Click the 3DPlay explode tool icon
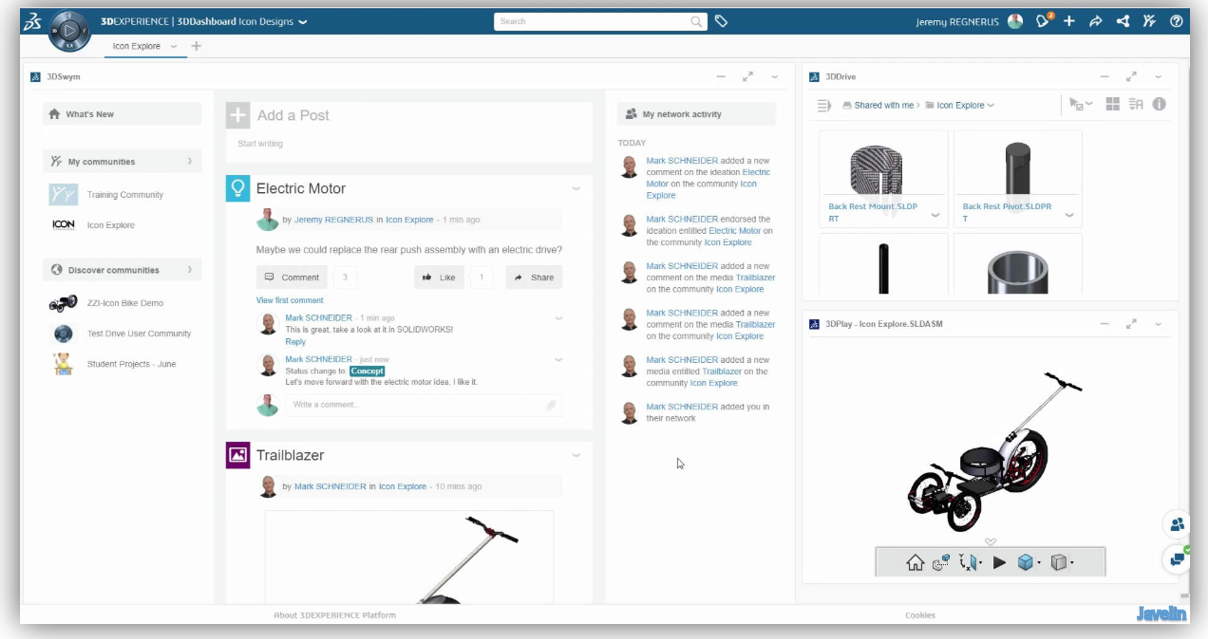The image size is (1208, 639). [x=941, y=563]
